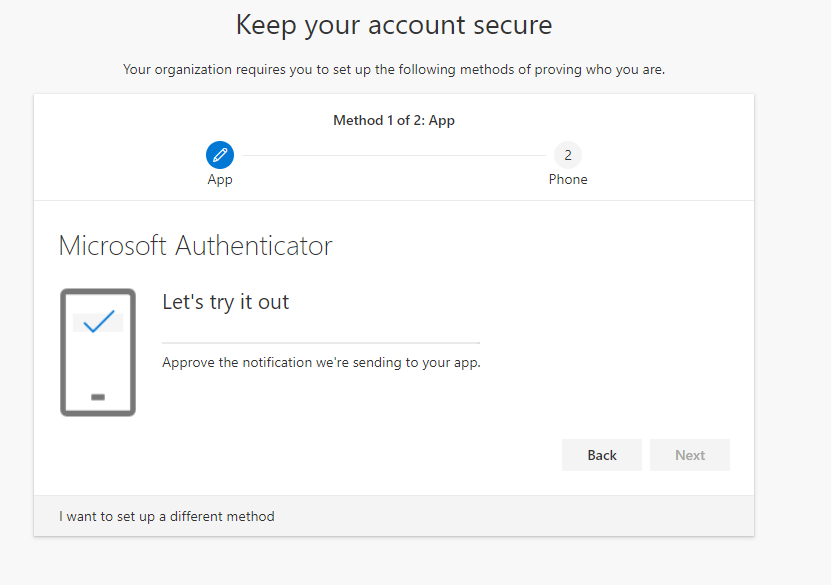This screenshot has width=831, height=585.
Task: Click the 'Method 1 of 2: App' title
Action: pyautogui.click(x=394, y=120)
